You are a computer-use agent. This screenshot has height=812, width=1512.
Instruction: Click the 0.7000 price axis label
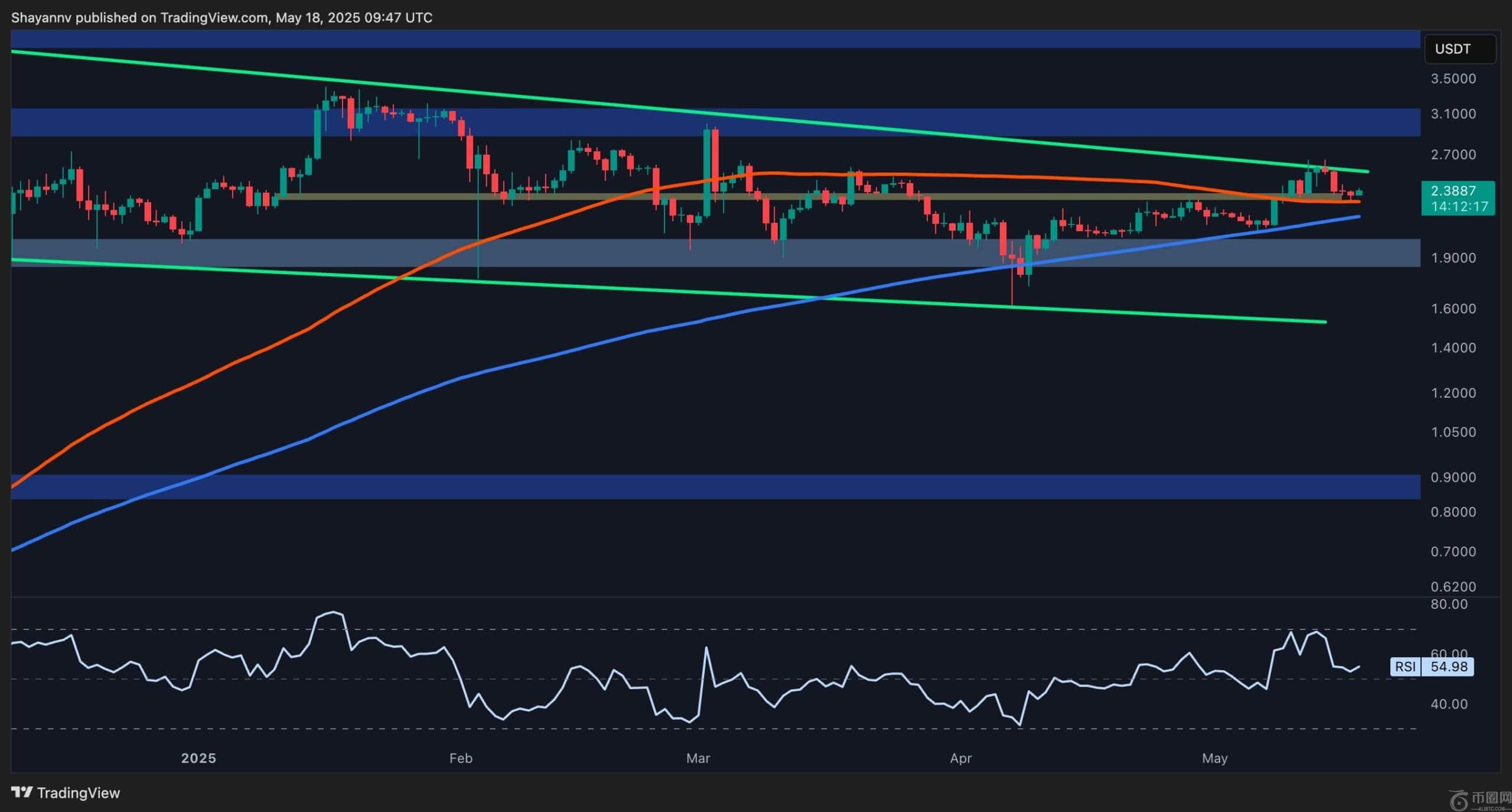pos(1453,551)
